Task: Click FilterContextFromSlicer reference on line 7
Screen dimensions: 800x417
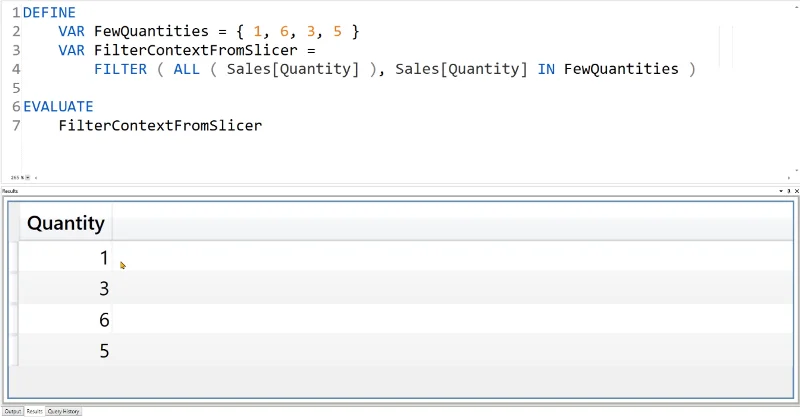Action: 160,126
